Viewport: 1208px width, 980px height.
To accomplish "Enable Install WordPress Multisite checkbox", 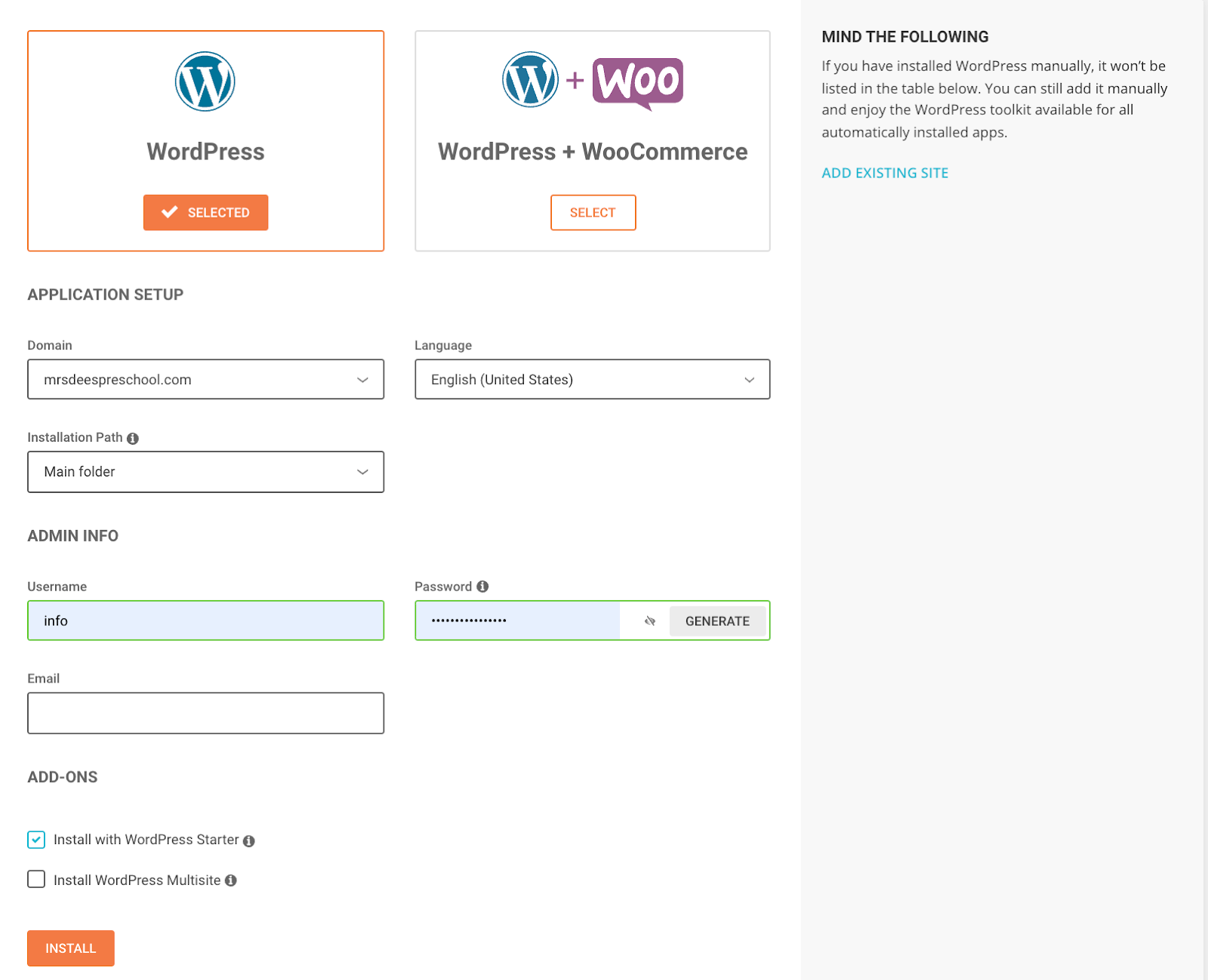I will 36,880.
